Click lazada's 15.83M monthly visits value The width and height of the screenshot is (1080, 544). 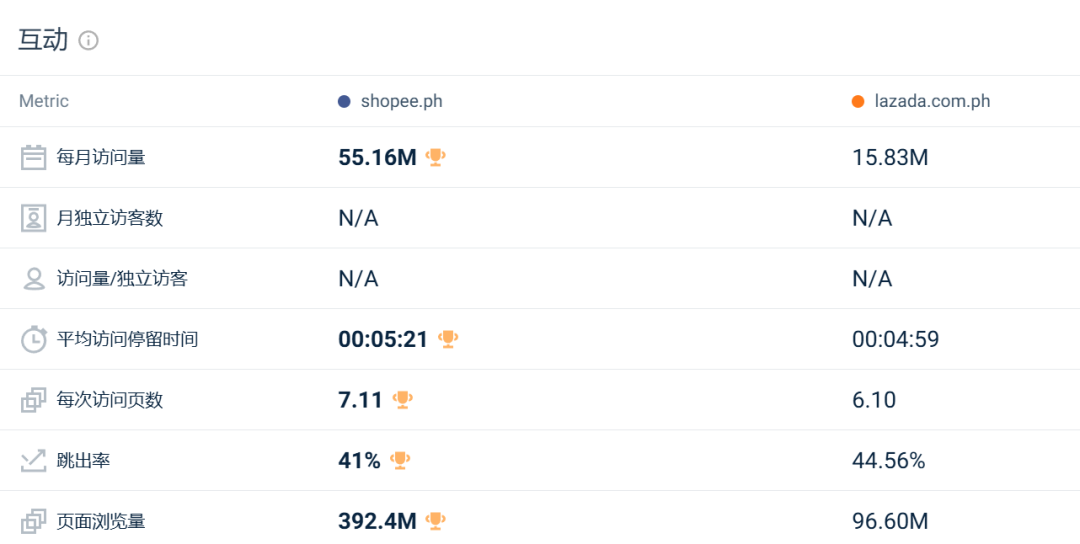tap(890, 158)
